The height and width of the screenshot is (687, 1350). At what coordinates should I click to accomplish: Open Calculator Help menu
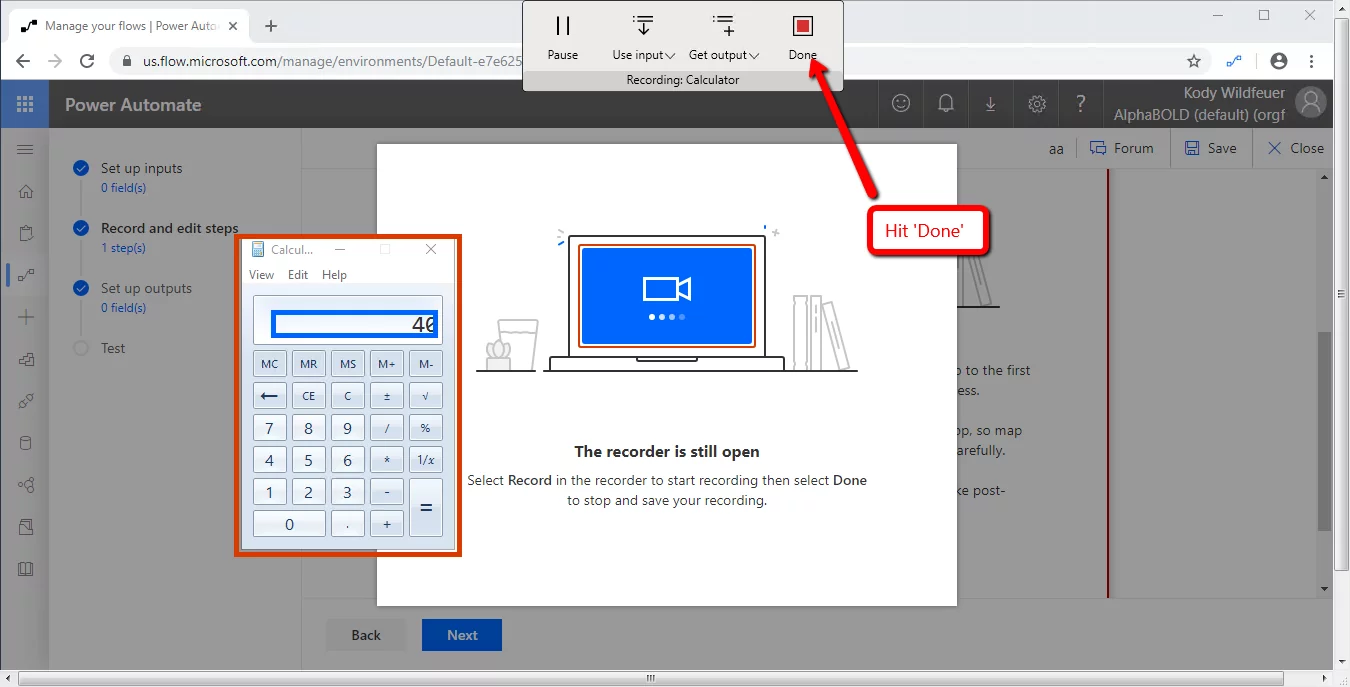(x=334, y=275)
